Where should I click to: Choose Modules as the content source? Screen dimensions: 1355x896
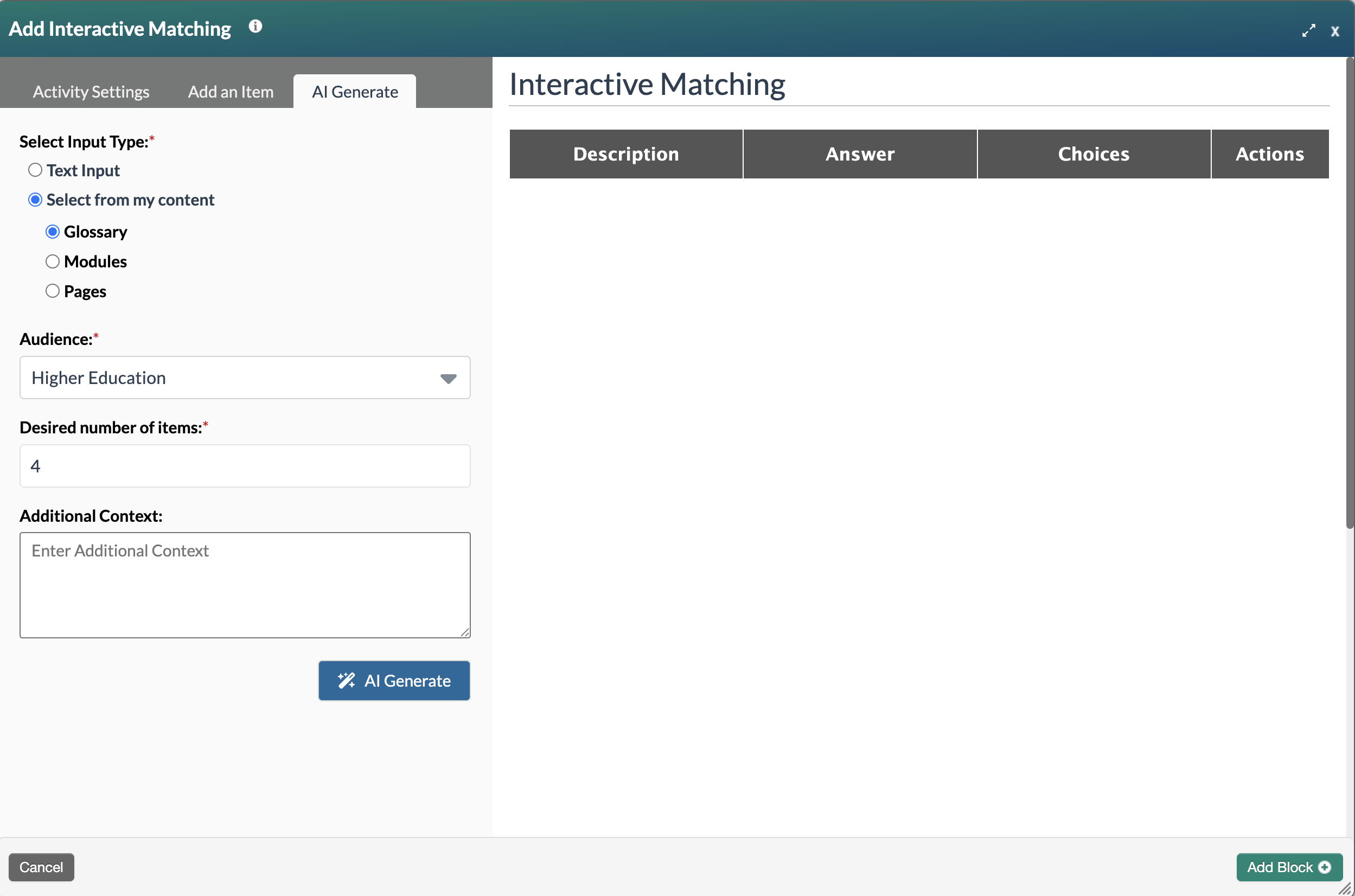pyautogui.click(x=52, y=260)
